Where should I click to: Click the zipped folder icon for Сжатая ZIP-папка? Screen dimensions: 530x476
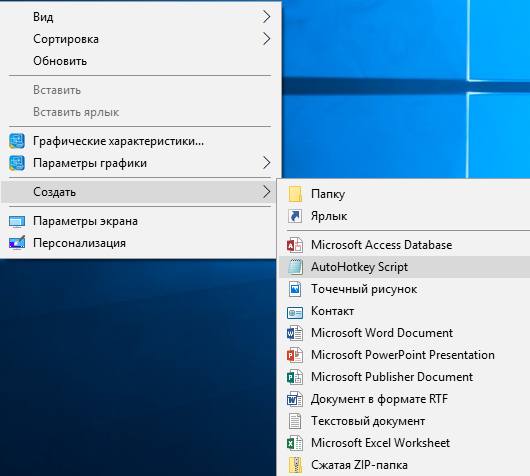tap(295, 465)
